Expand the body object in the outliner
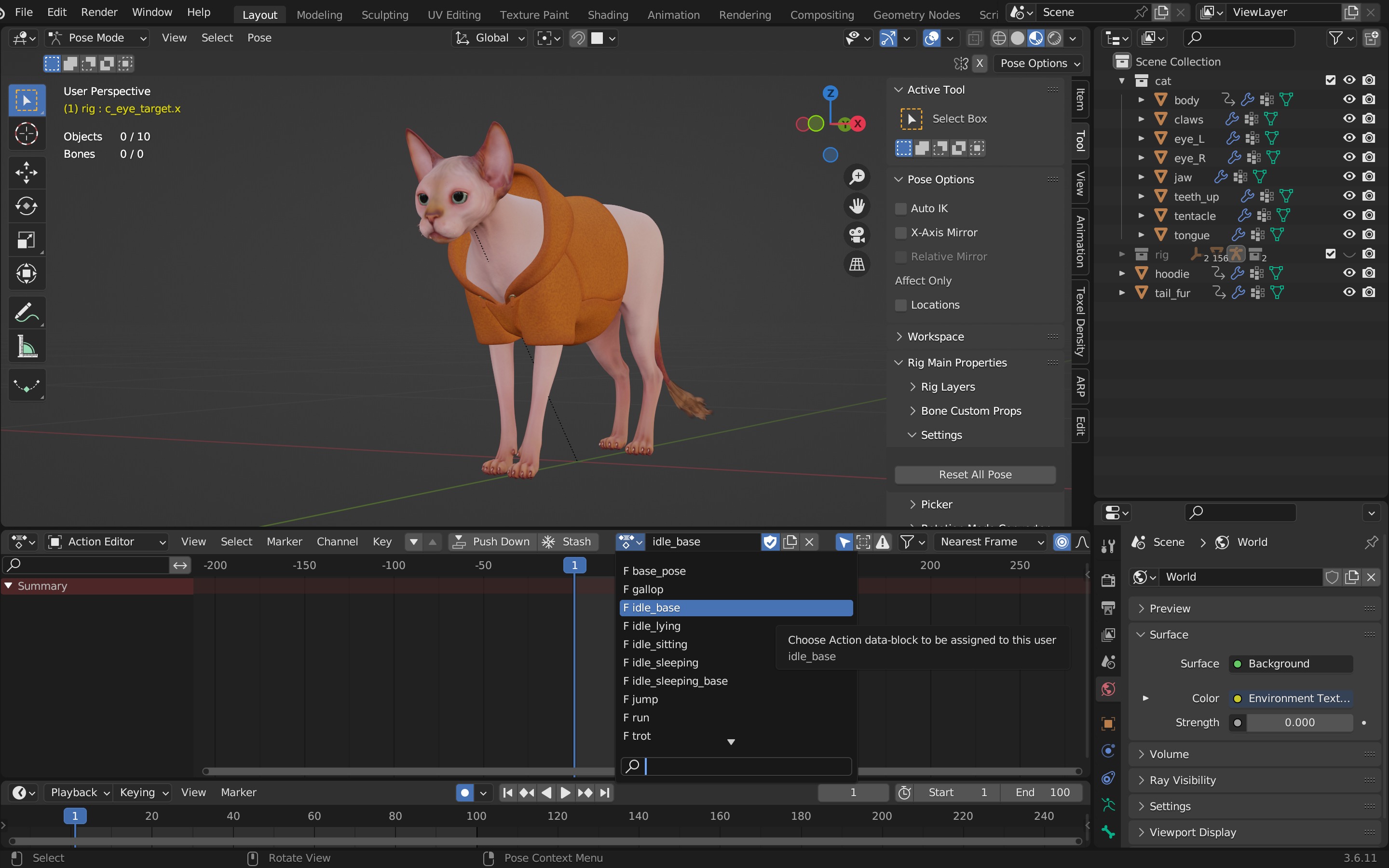Viewport: 1389px width, 868px height. tap(1141, 100)
